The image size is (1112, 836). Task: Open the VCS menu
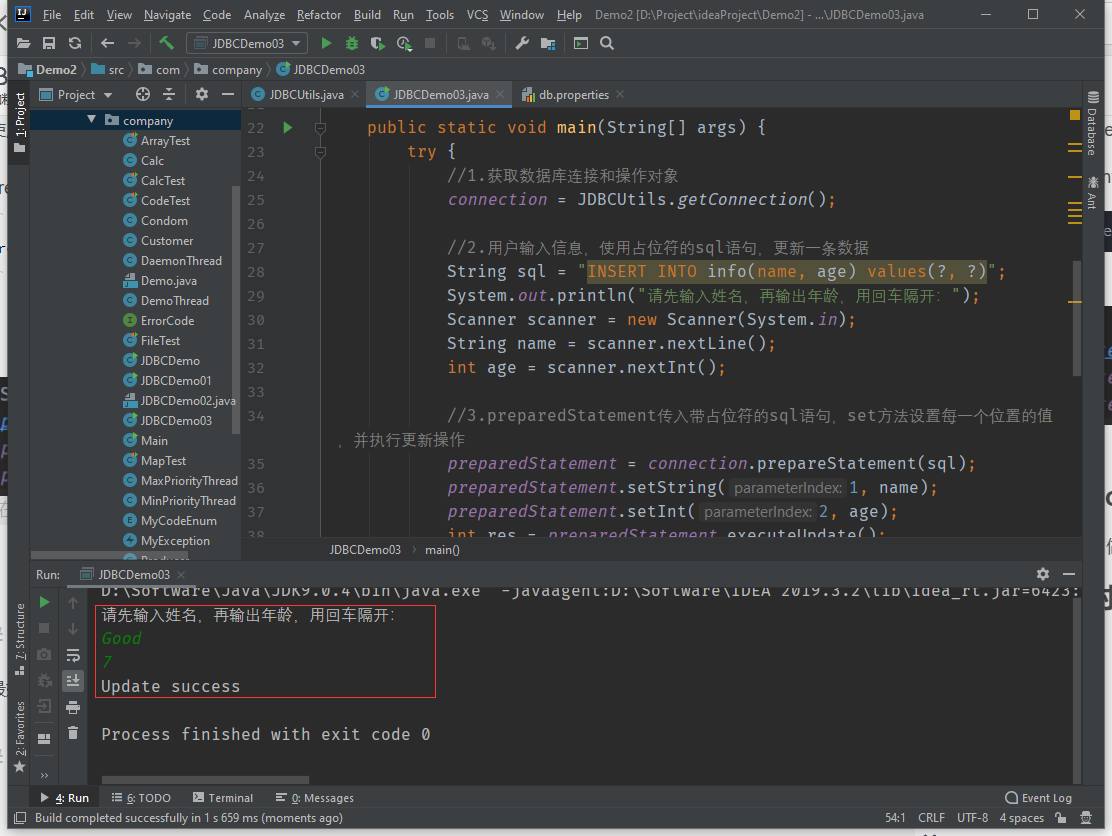click(x=477, y=14)
